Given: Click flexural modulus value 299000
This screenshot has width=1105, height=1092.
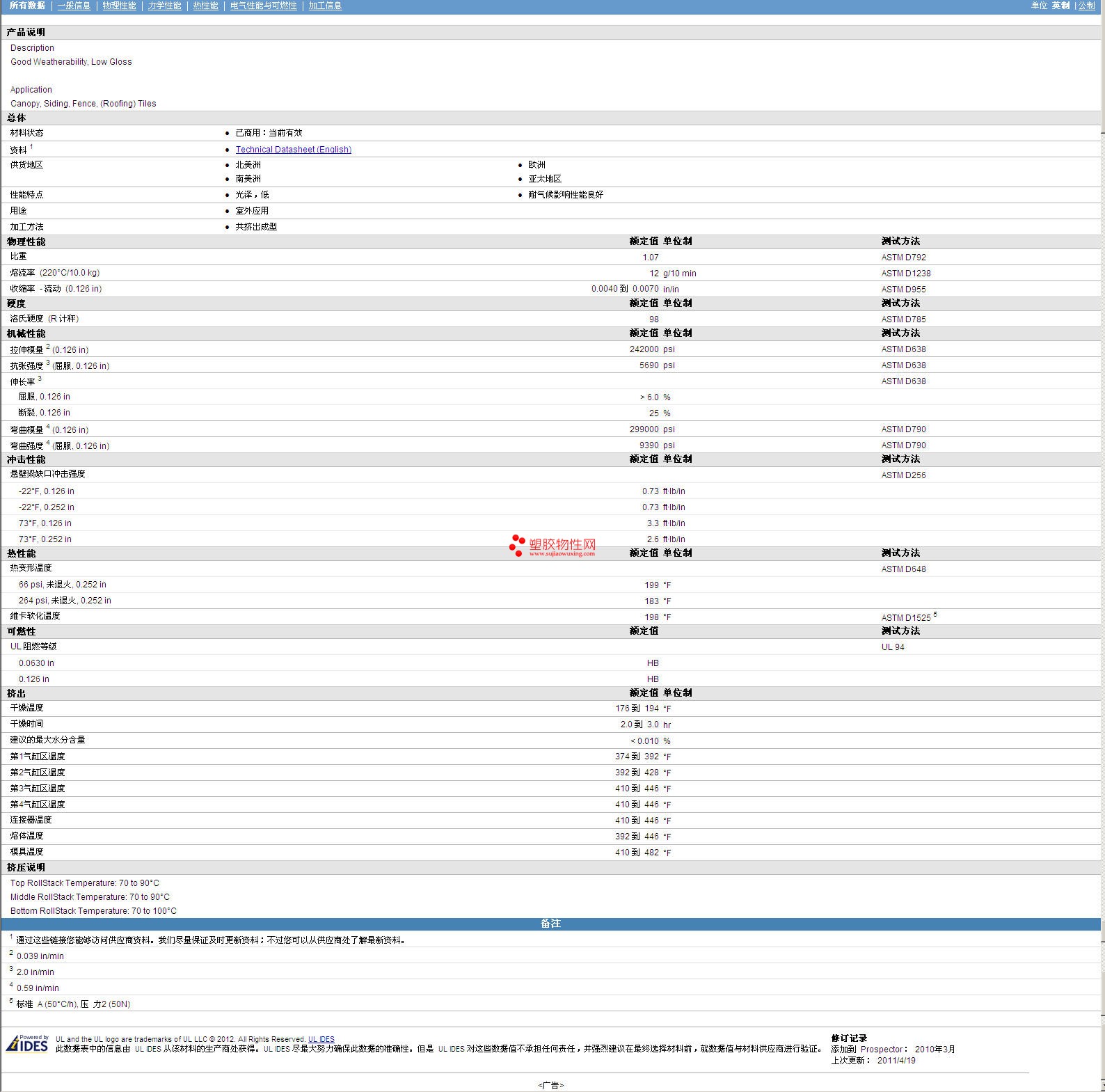Looking at the screenshot, I should click(644, 429).
